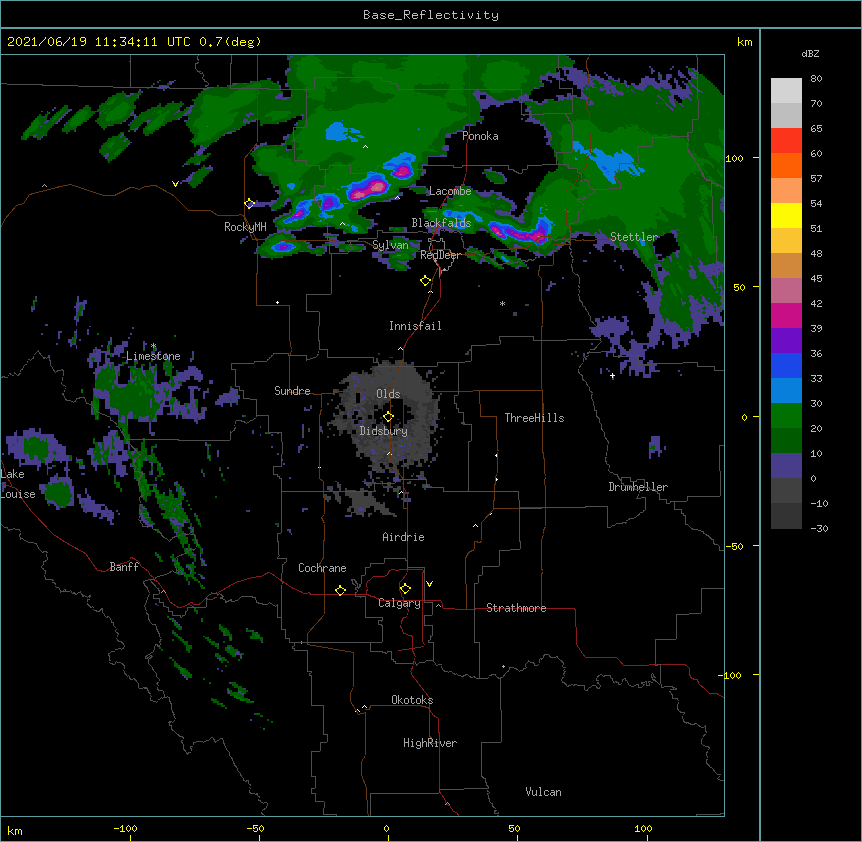The image size is (862, 842).
Task: Click the Ponoka city label
Action: (x=480, y=136)
